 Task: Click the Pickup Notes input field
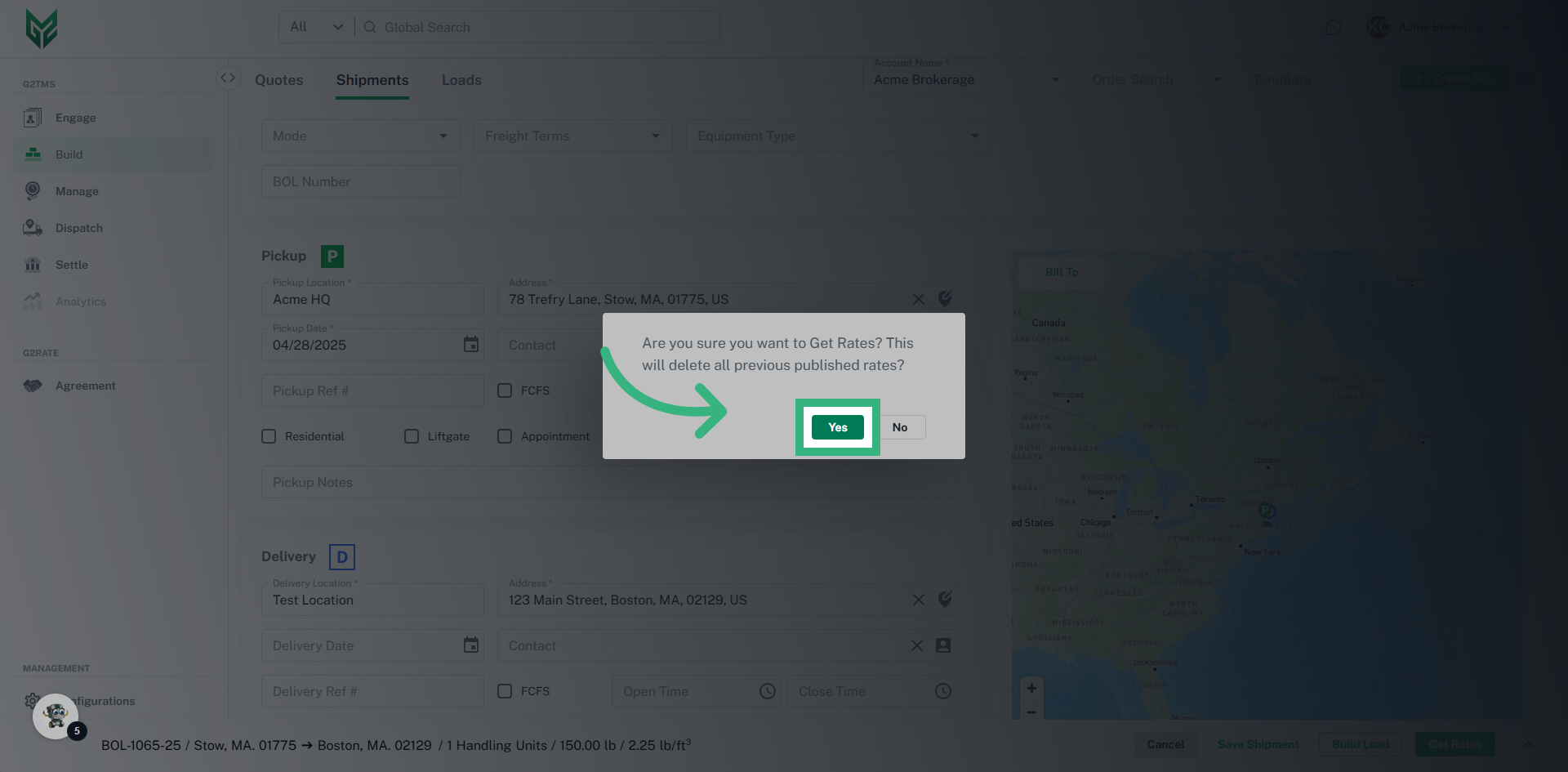point(608,482)
